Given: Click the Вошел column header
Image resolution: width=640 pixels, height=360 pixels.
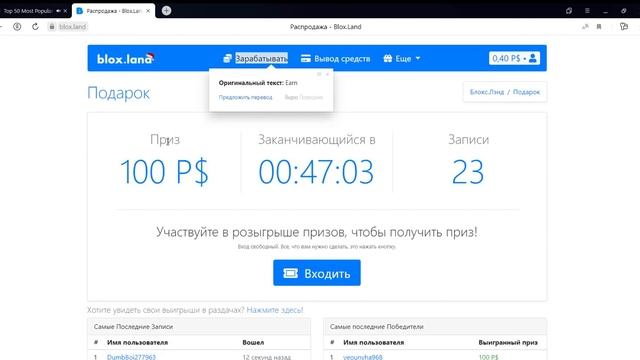Looking at the screenshot, I should pos(253,342).
